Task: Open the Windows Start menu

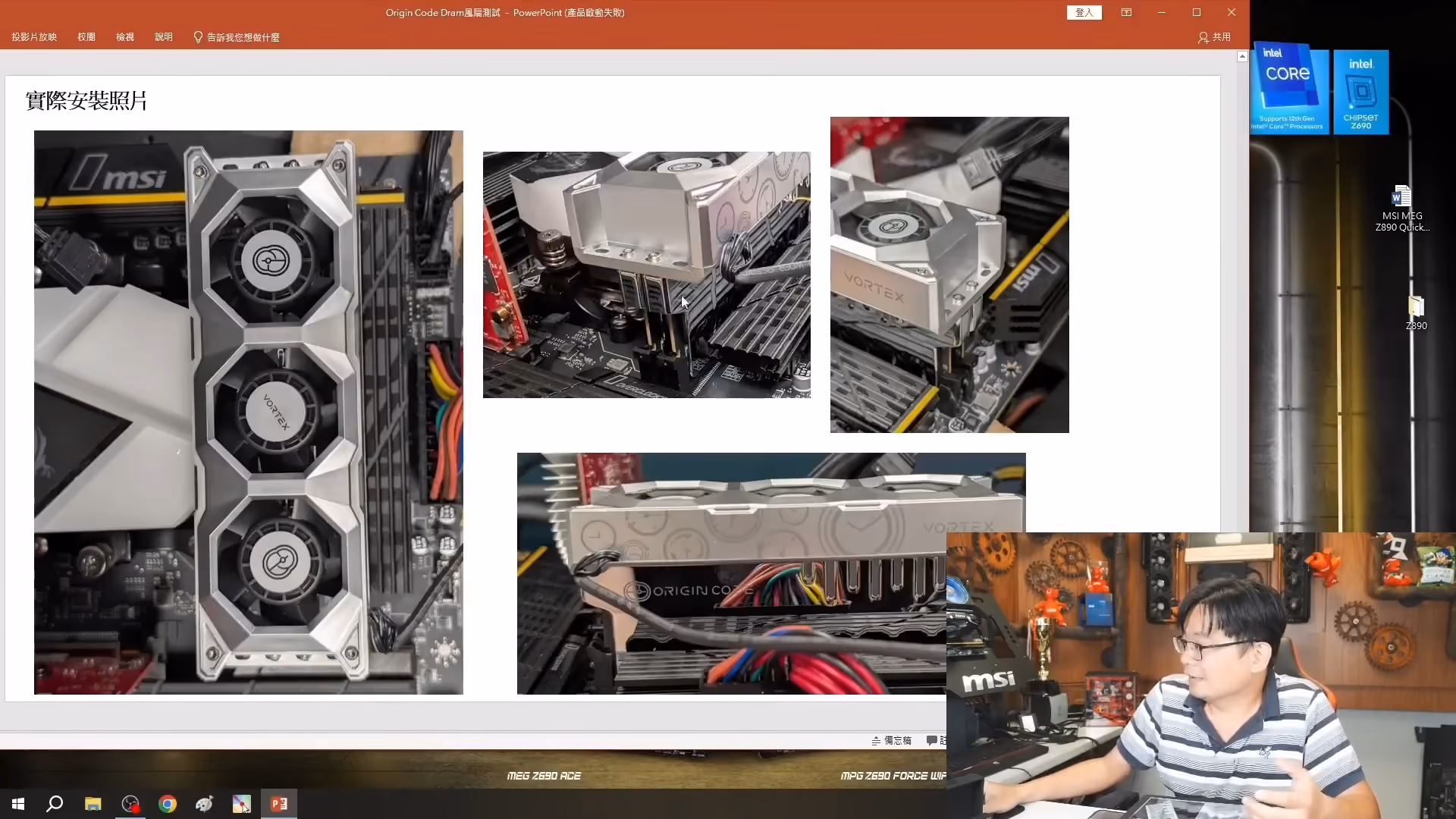Action: pyautogui.click(x=18, y=804)
